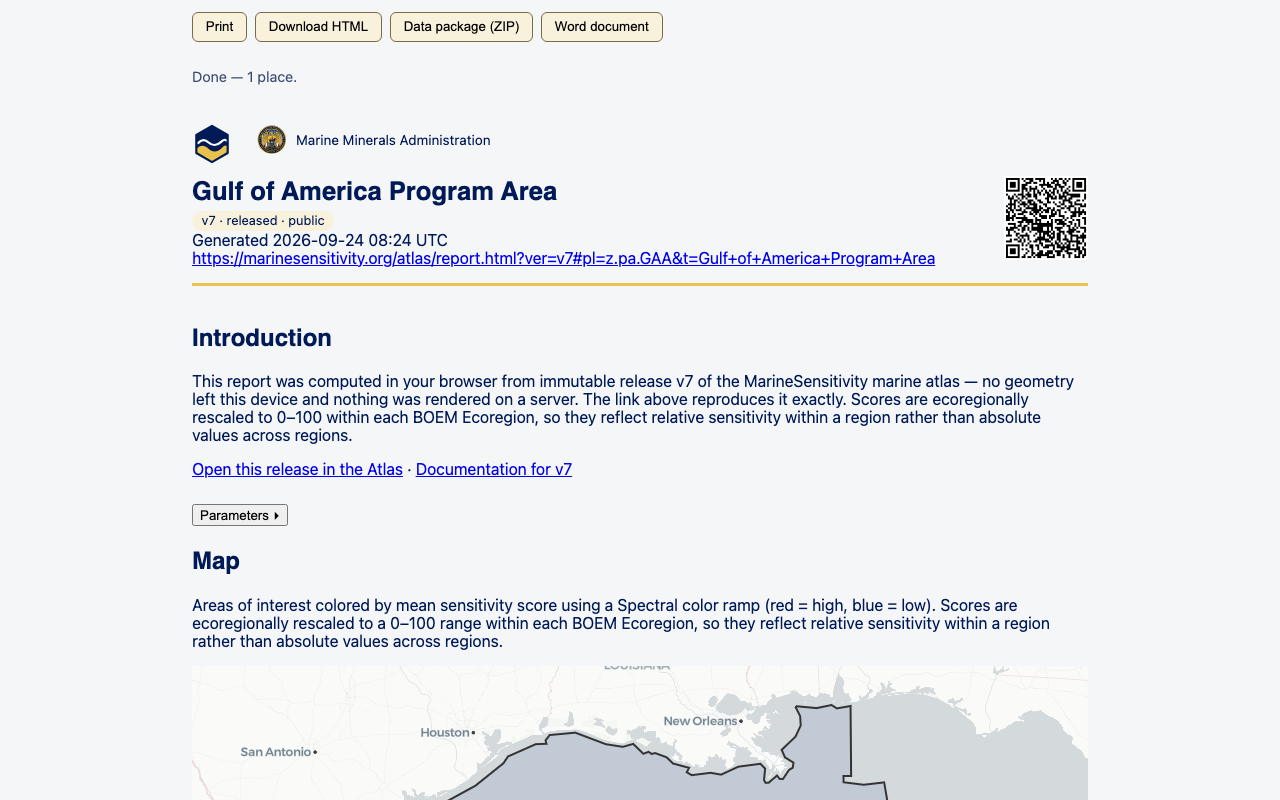Print the report
Screen dimensions: 1280x800
tap(219, 27)
